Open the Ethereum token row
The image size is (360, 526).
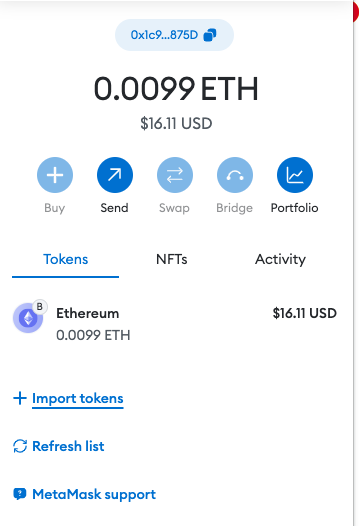tap(175, 324)
